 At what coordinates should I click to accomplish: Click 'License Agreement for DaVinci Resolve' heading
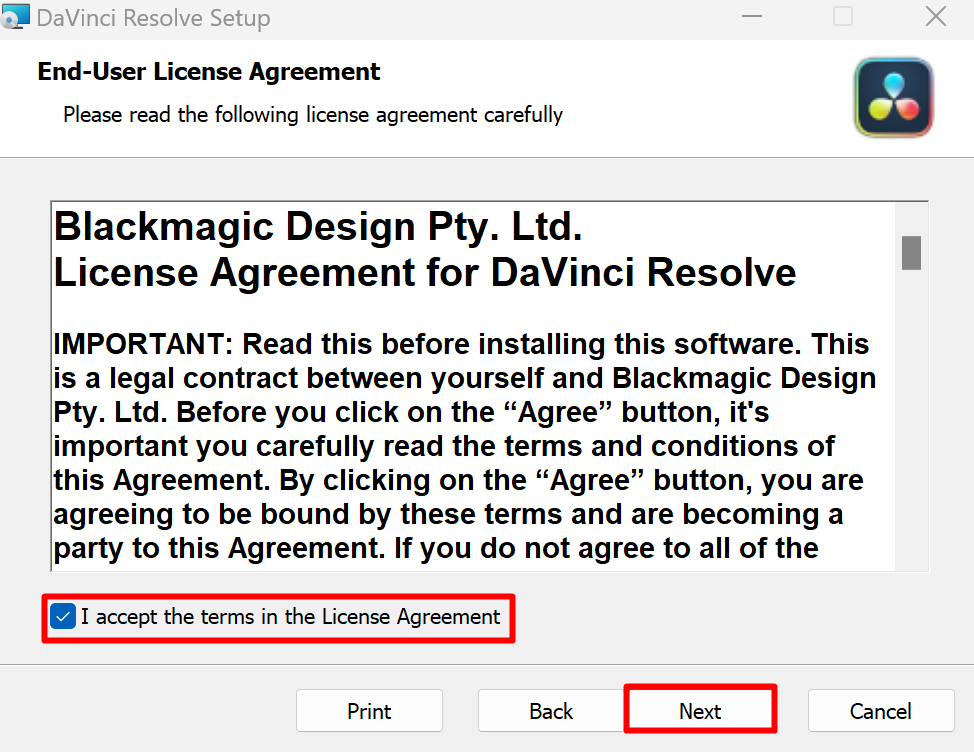[x=425, y=272]
